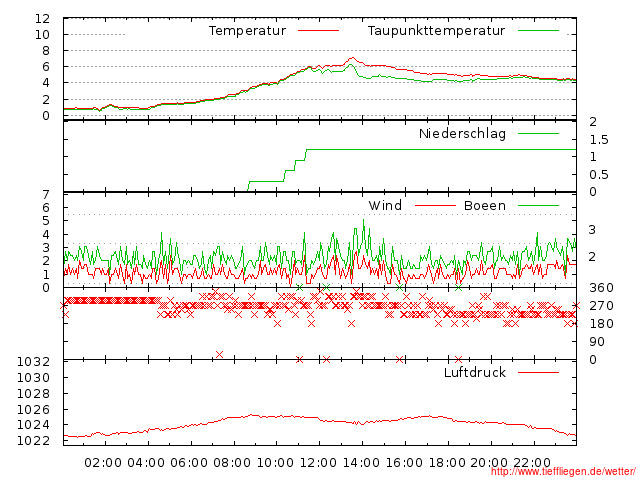Image resolution: width=640 pixels, height=480 pixels.
Task: Select the red Wind legend line
Action: (435, 206)
